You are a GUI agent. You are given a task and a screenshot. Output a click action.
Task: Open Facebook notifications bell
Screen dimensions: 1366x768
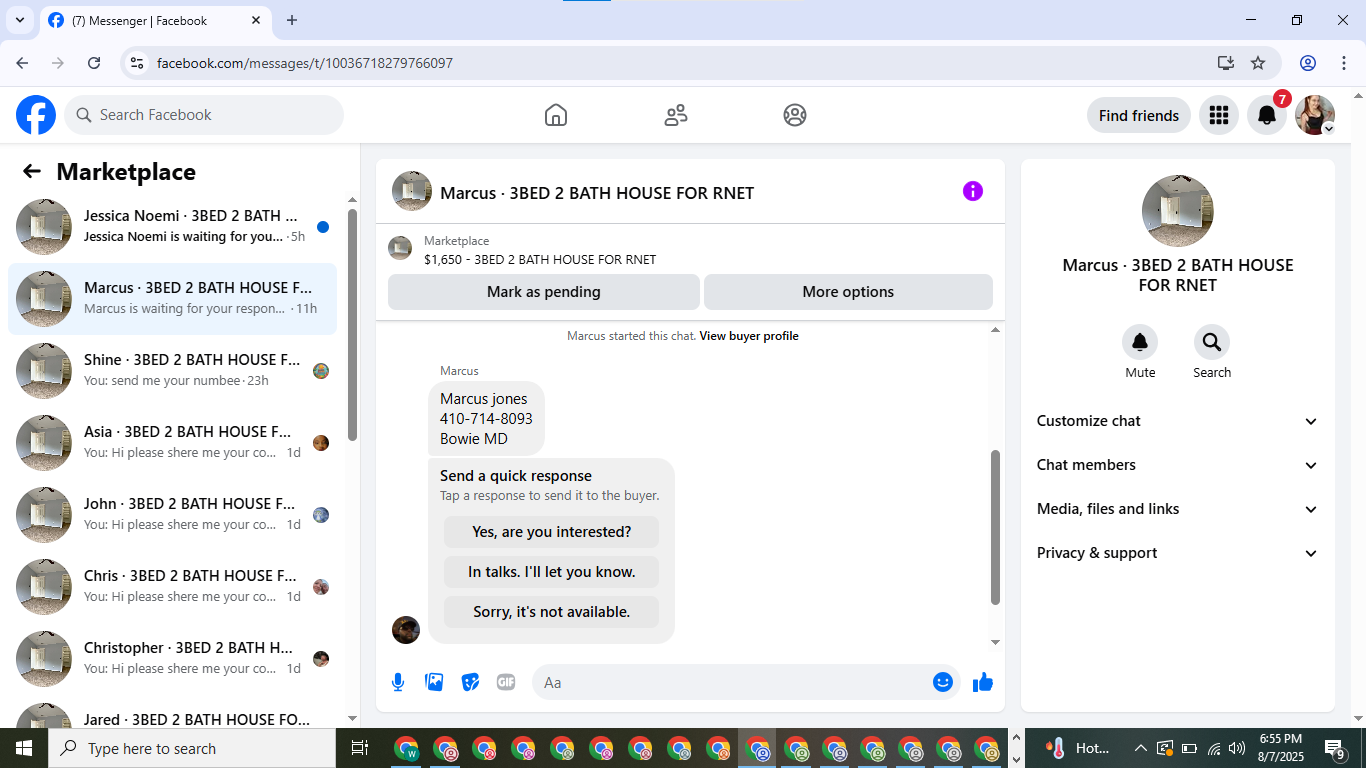(1267, 115)
